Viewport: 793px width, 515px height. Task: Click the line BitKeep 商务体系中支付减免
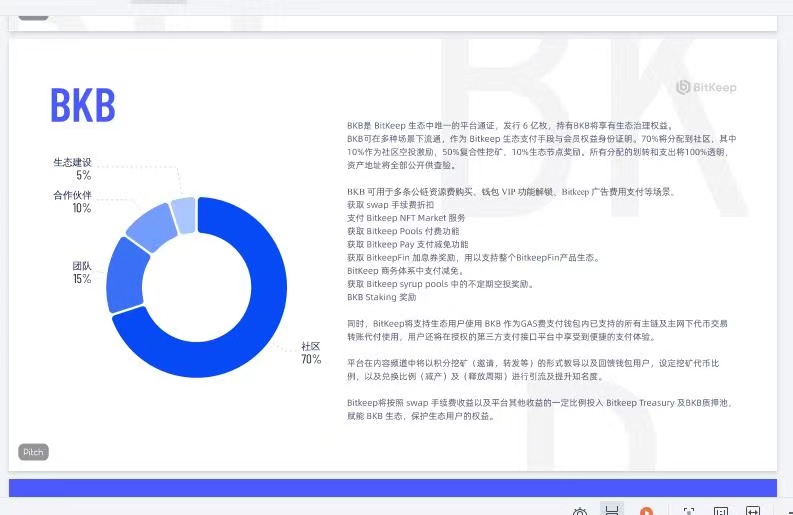[406, 271]
